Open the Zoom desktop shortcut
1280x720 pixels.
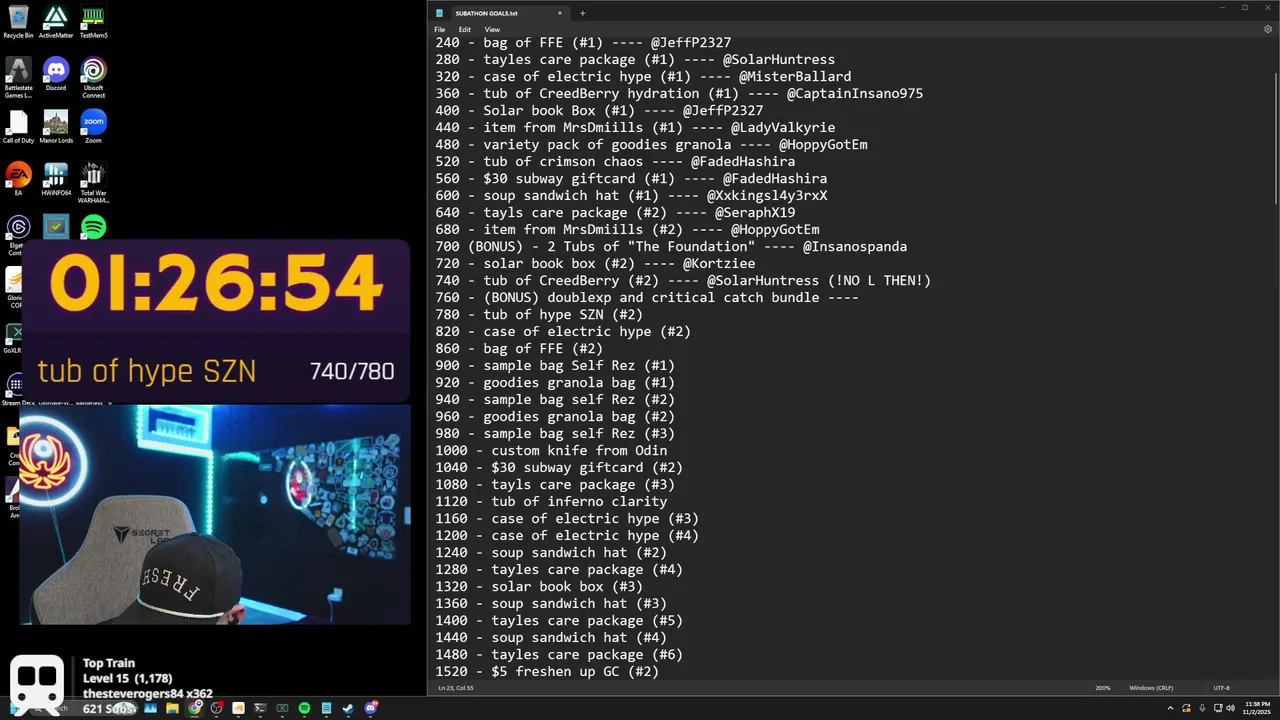pos(93,127)
